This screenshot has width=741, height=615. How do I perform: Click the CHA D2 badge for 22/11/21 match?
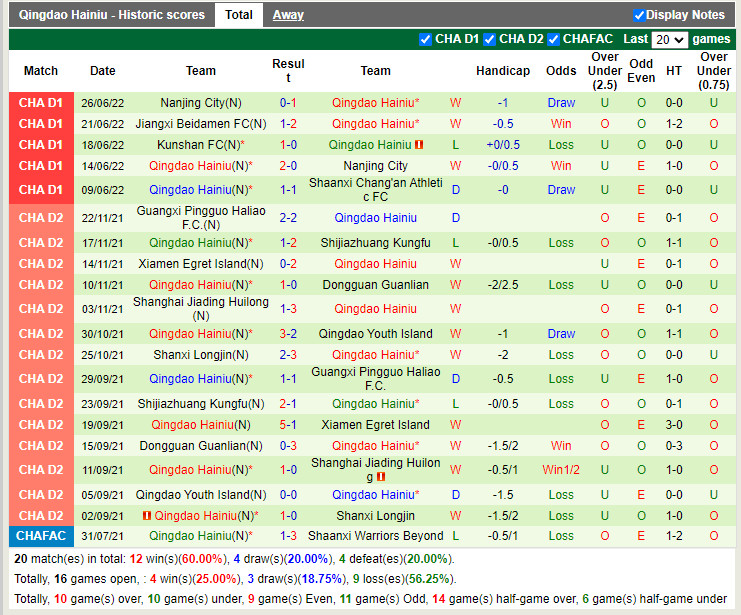(41, 218)
